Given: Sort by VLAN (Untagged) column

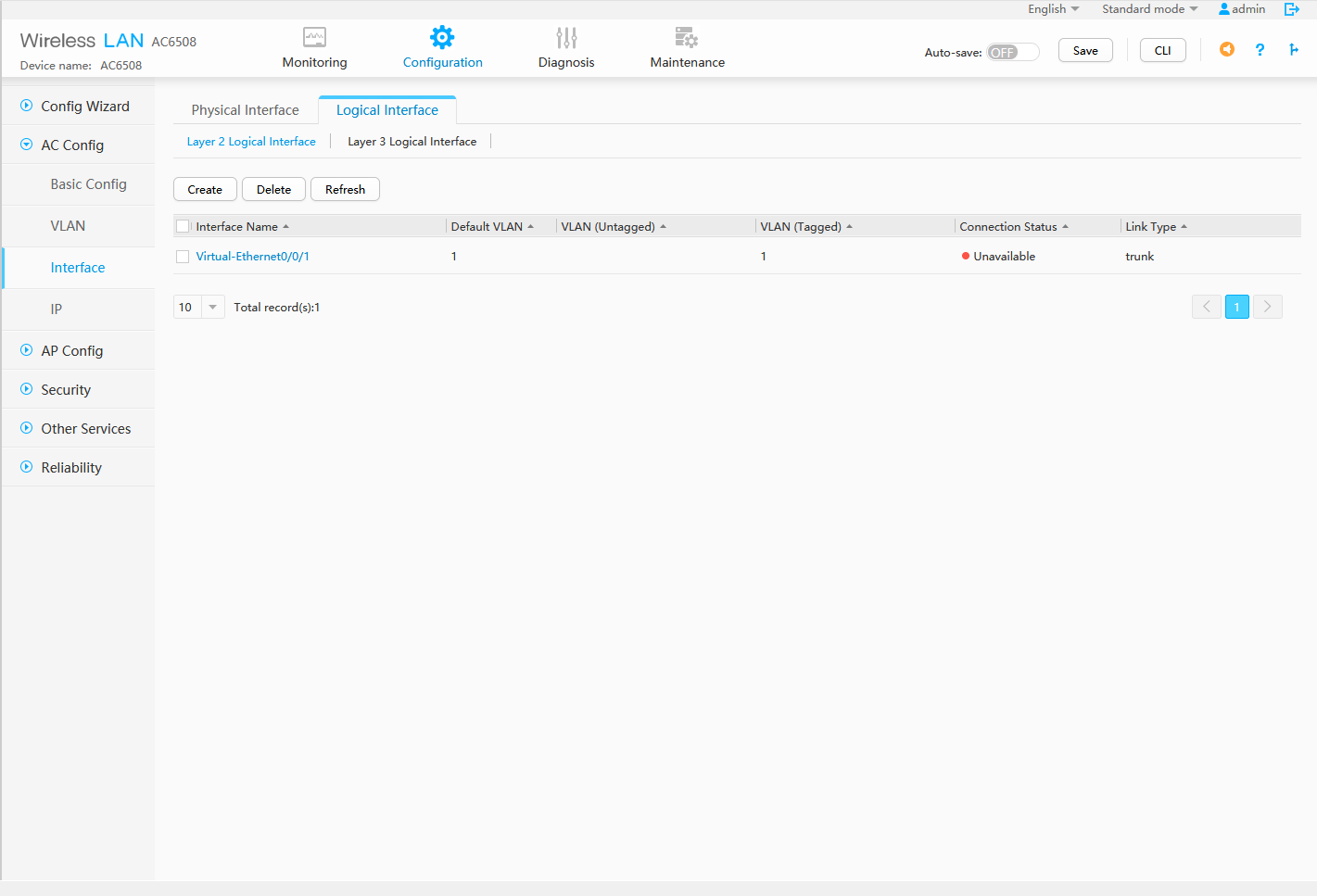Looking at the screenshot, I should [614, 226].
